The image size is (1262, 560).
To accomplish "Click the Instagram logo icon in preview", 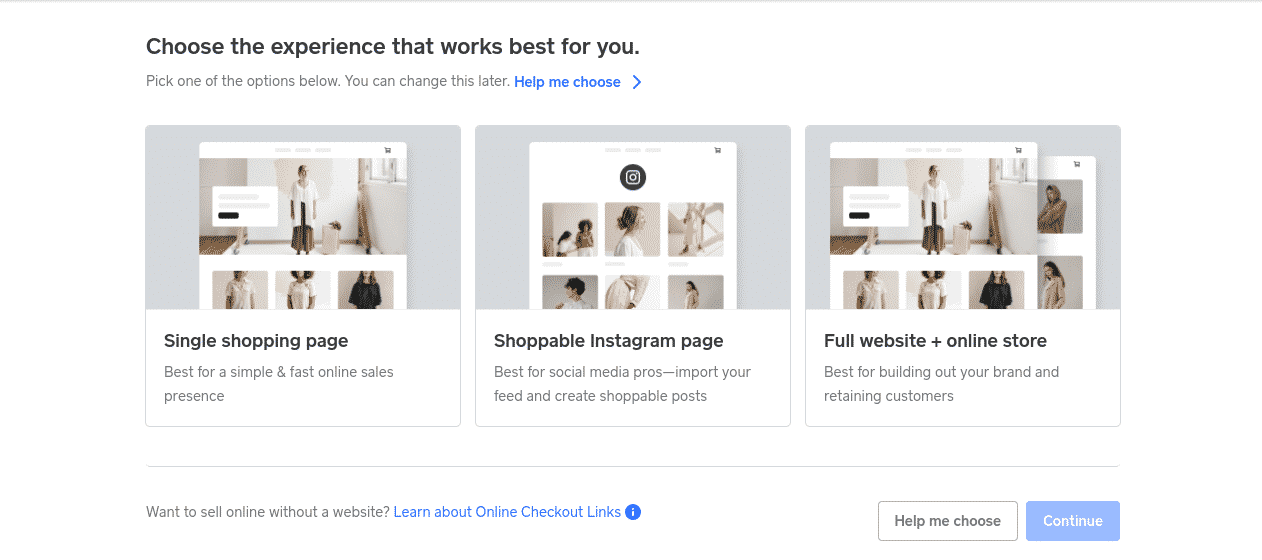I will tap(633, 178).
